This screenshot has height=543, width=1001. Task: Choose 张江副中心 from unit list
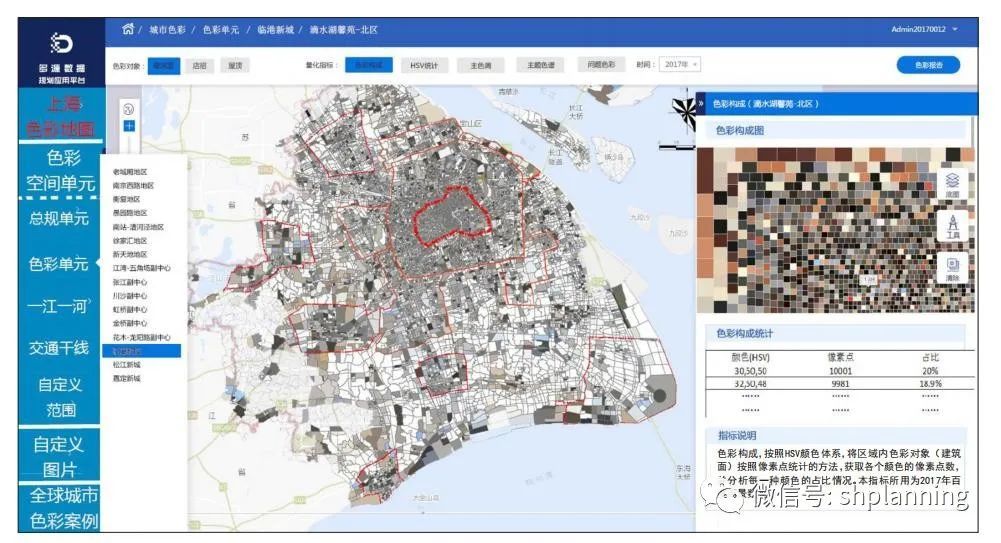130,282
